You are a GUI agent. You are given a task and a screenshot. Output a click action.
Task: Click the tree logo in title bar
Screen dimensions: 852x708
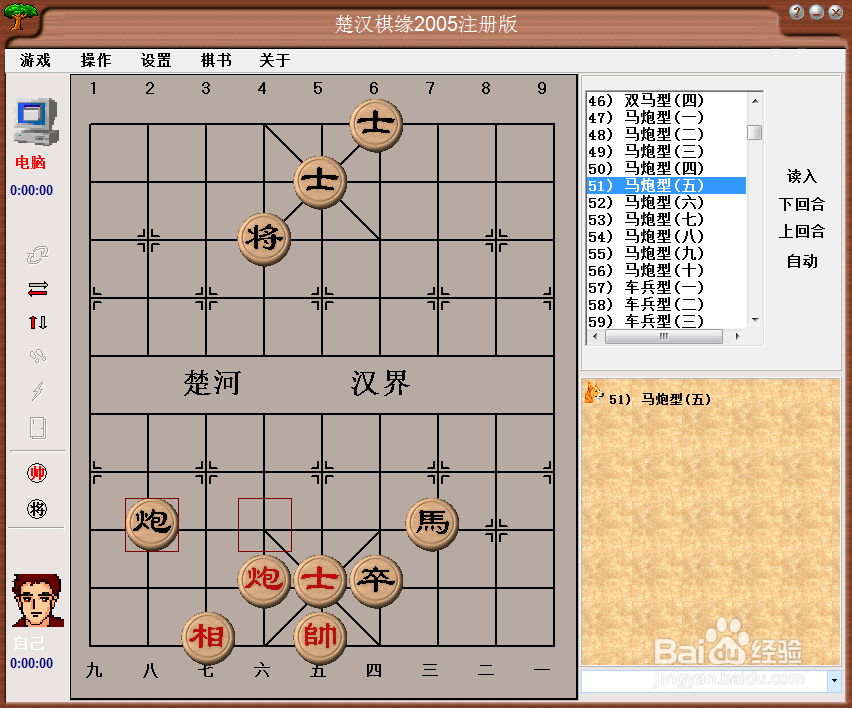tap(20, 16)
